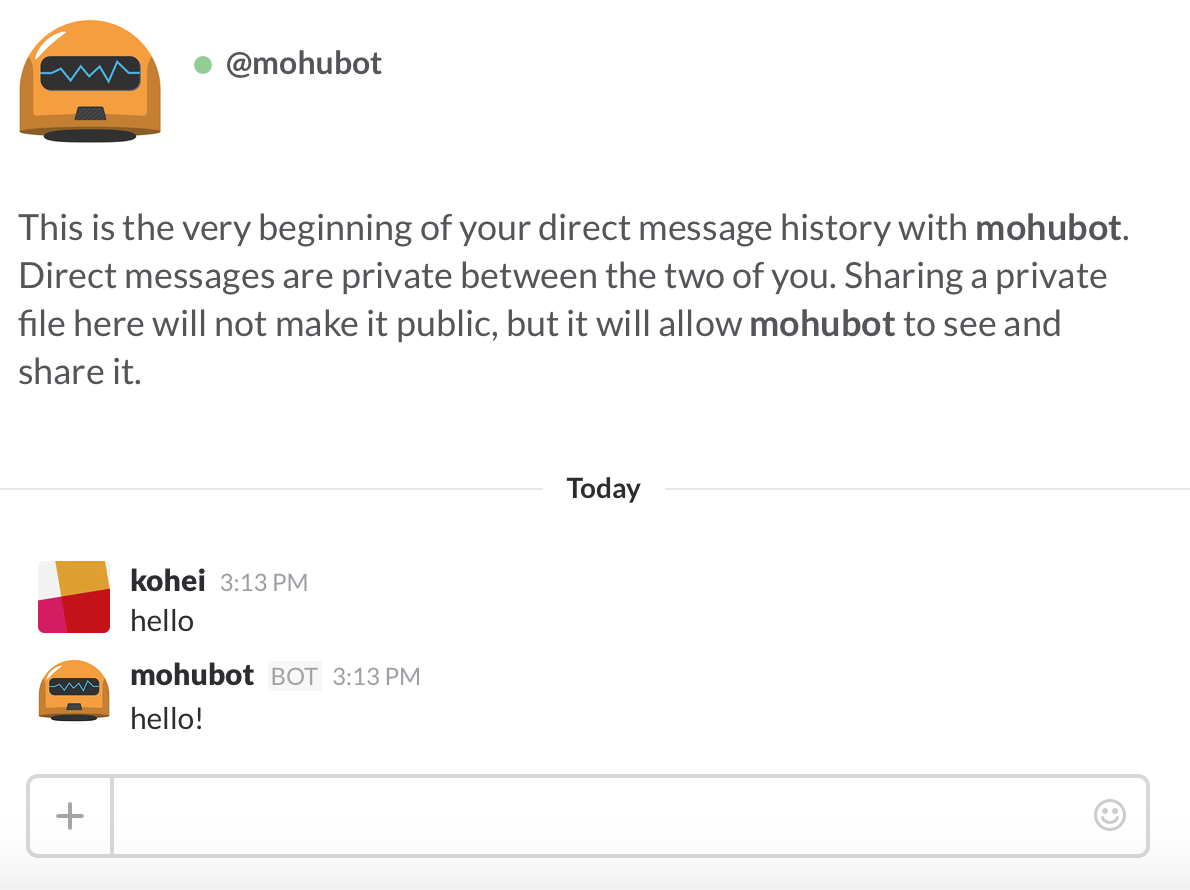Click the 3:13 PM timestamp on hello message
This screenshot has height=890, width=1190.
point(263,582)
